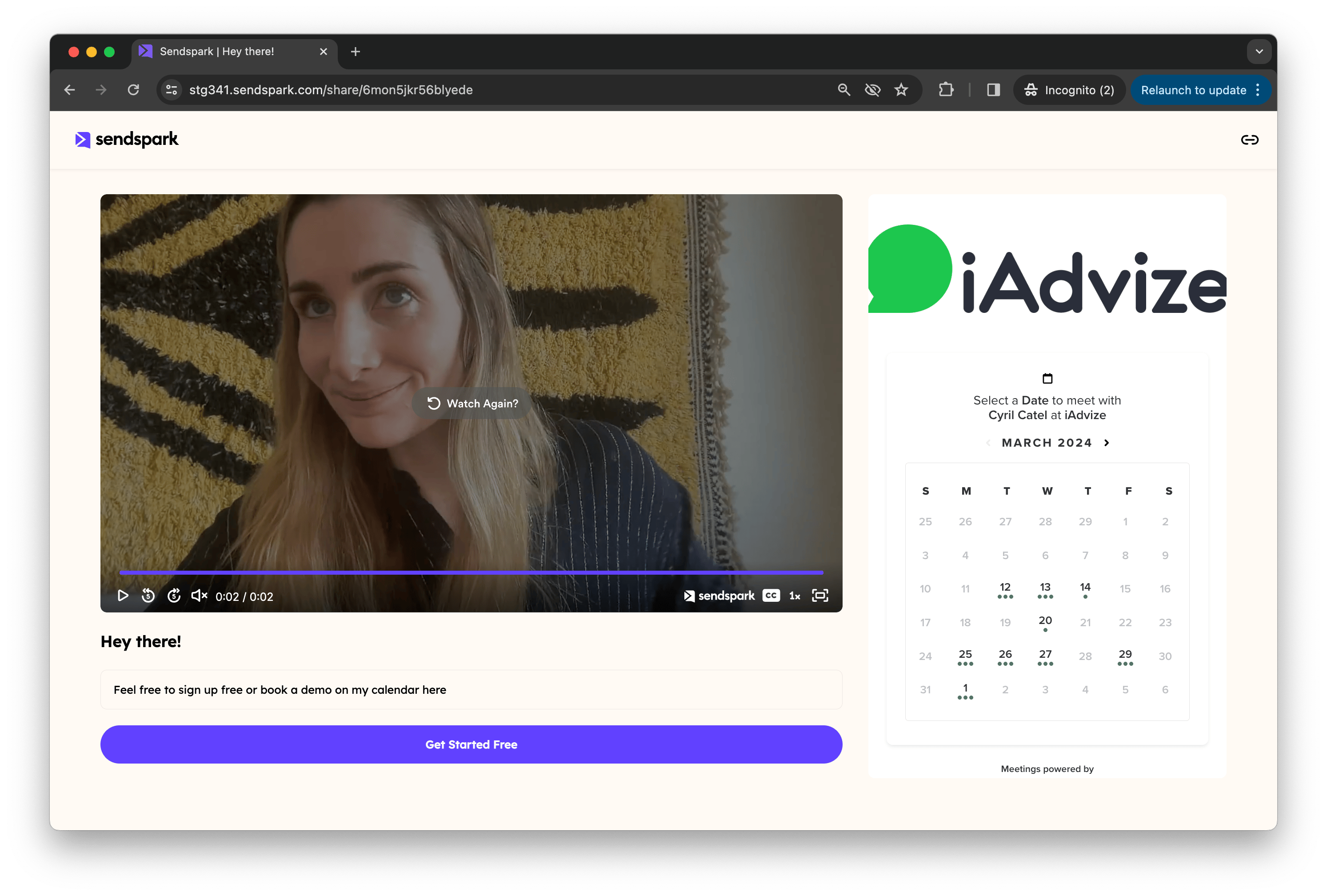Choose March 26 on the calendar
1327x896 pixels.
coord(1005,656)
